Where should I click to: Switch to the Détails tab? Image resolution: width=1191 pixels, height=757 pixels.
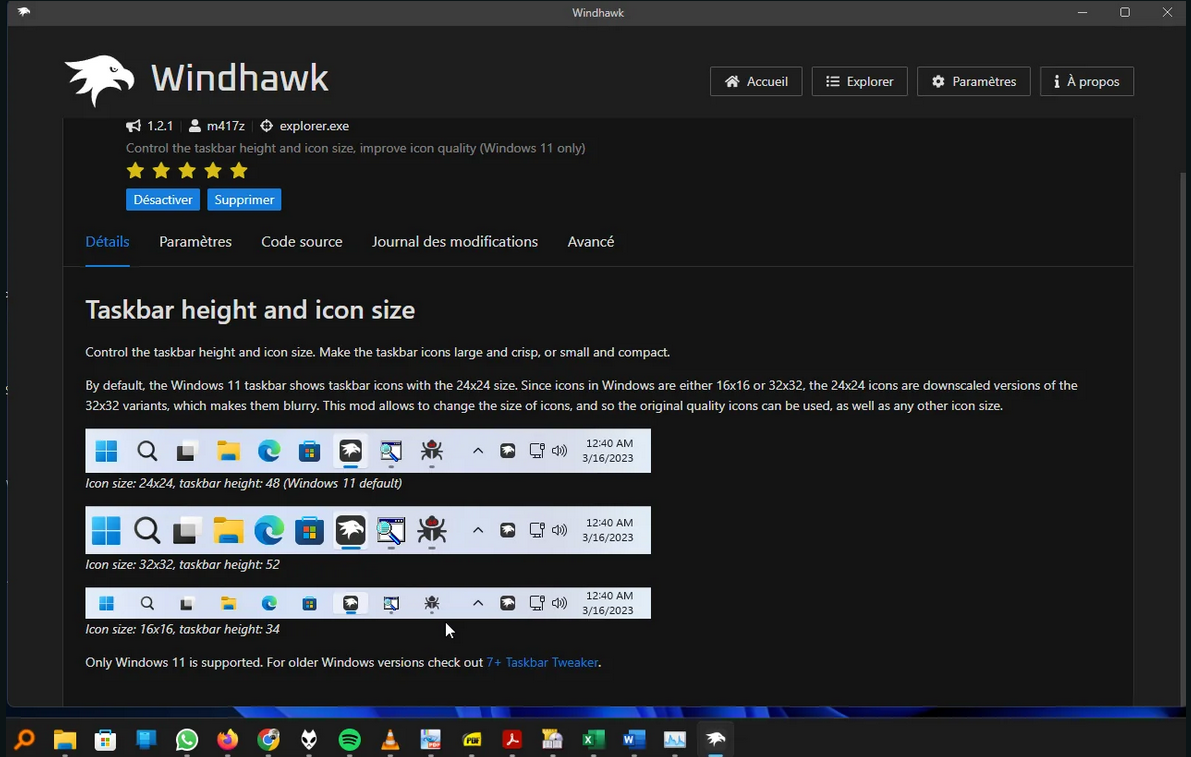(107, 241)
